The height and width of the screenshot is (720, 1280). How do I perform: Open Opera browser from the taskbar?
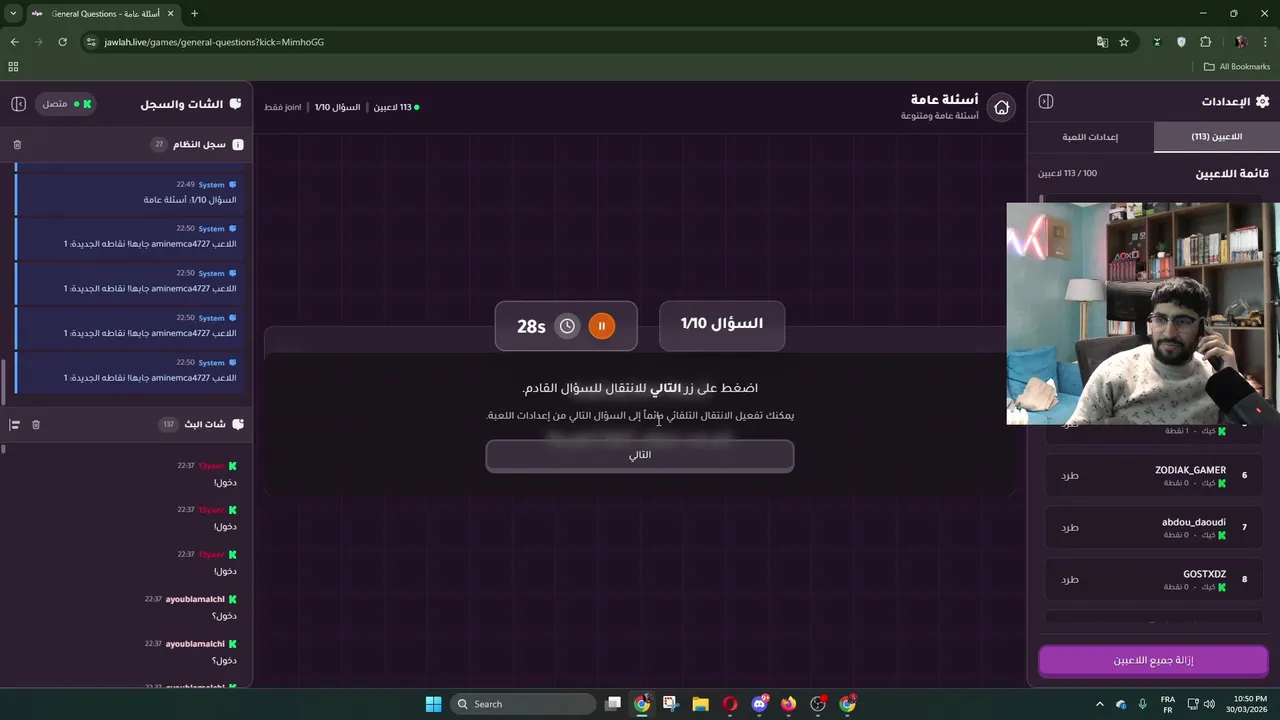(730, 704)
